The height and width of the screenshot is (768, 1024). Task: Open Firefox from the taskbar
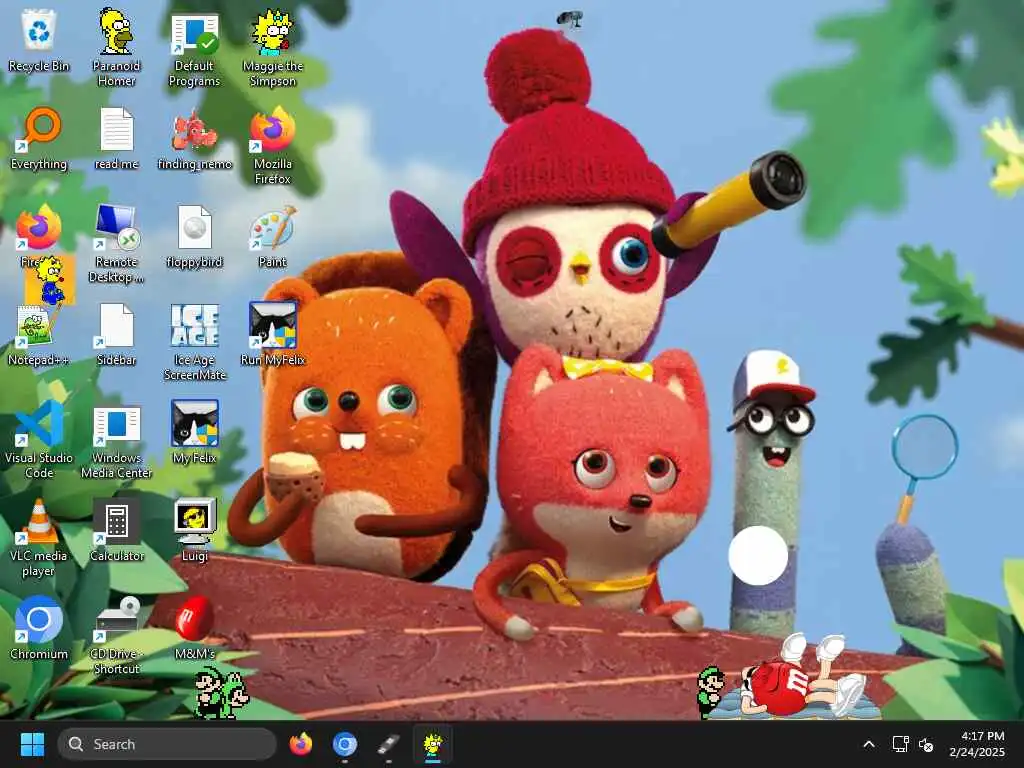click(301, 744)
